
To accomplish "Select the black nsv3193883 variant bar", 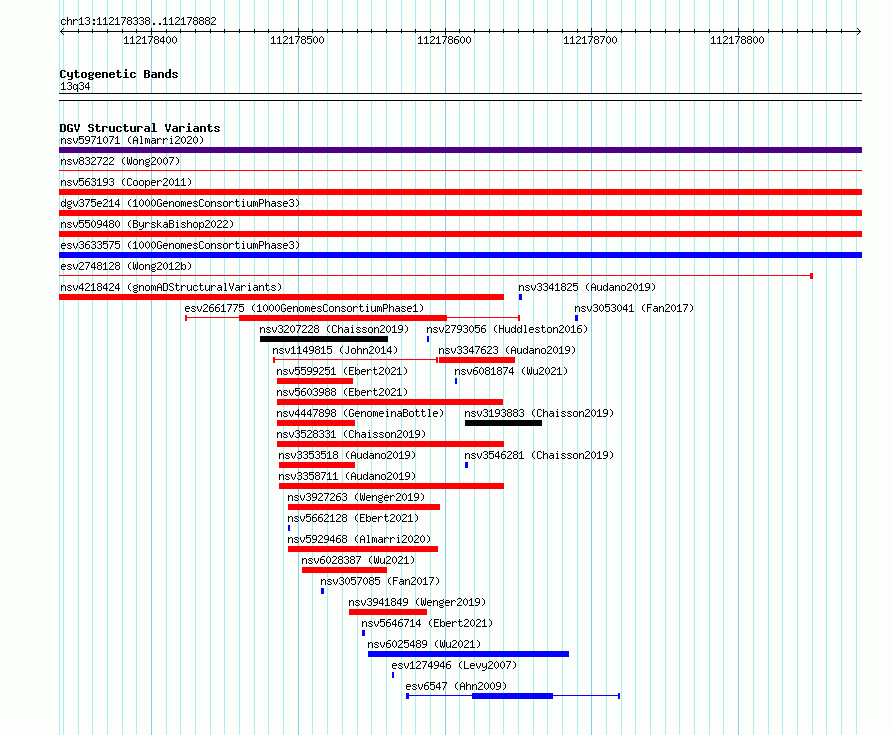I will [x=503, y=423].
